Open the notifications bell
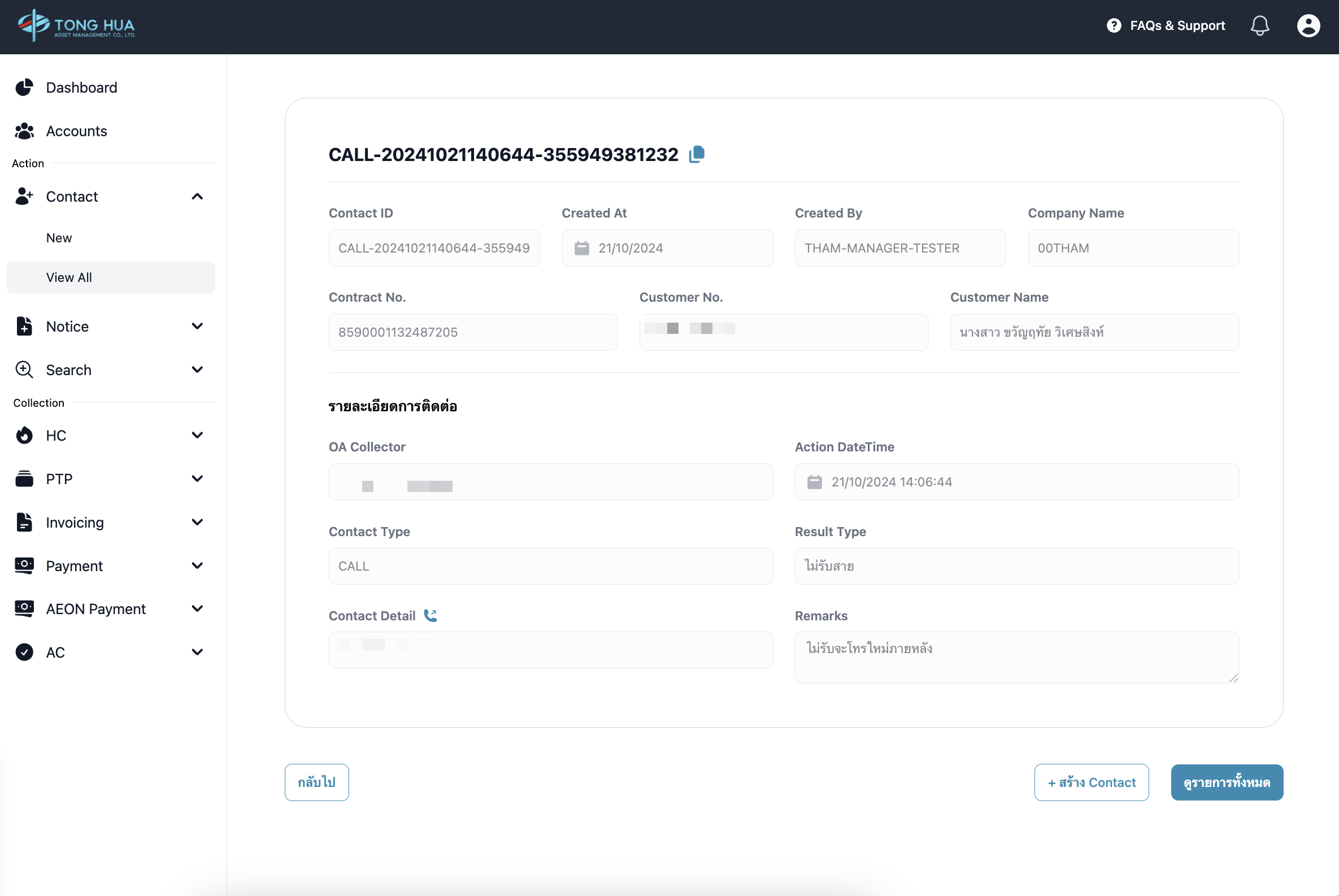This screenshot has height=896, width=1339. [1259, 26]
